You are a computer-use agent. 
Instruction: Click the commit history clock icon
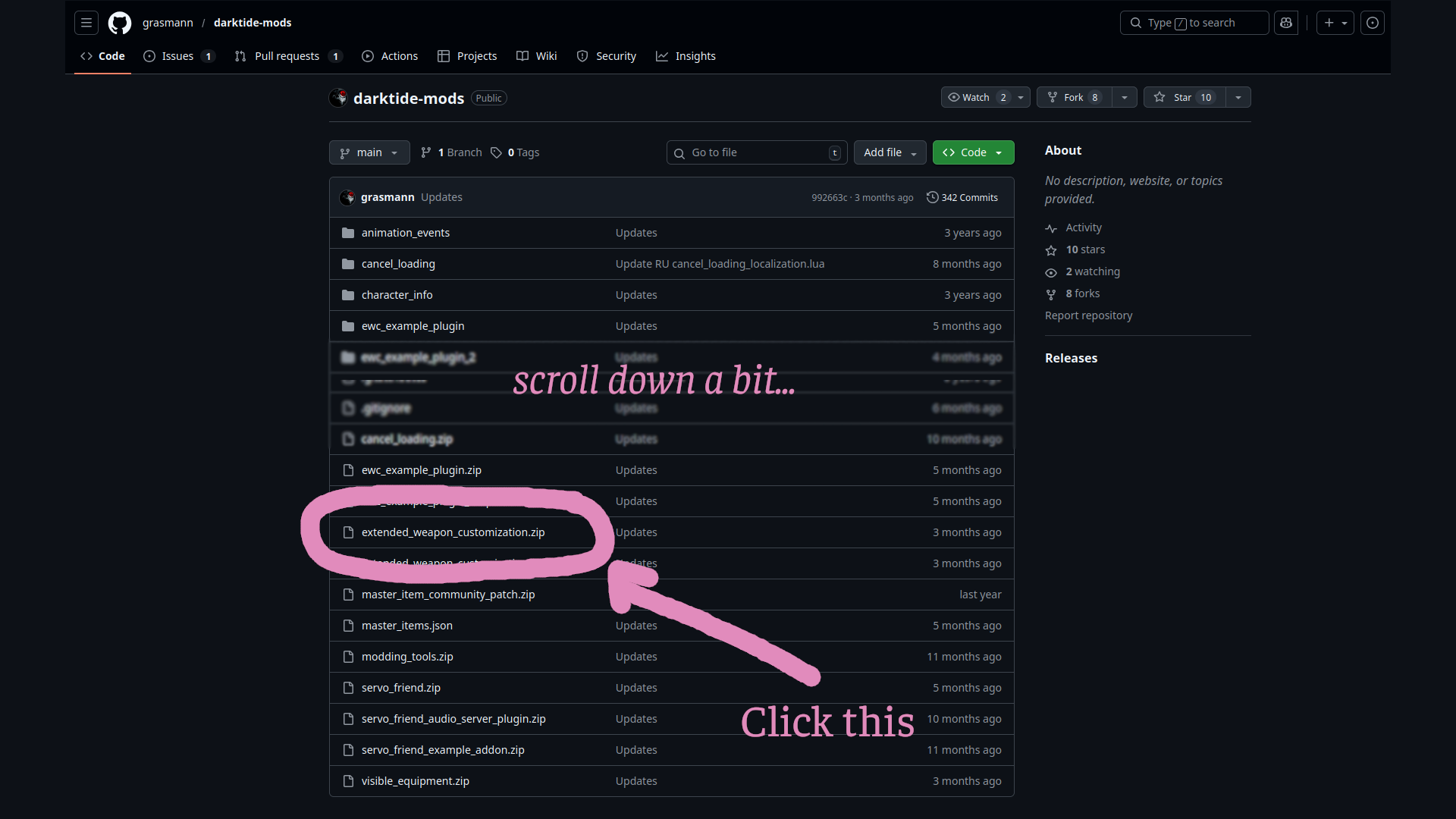933,197
